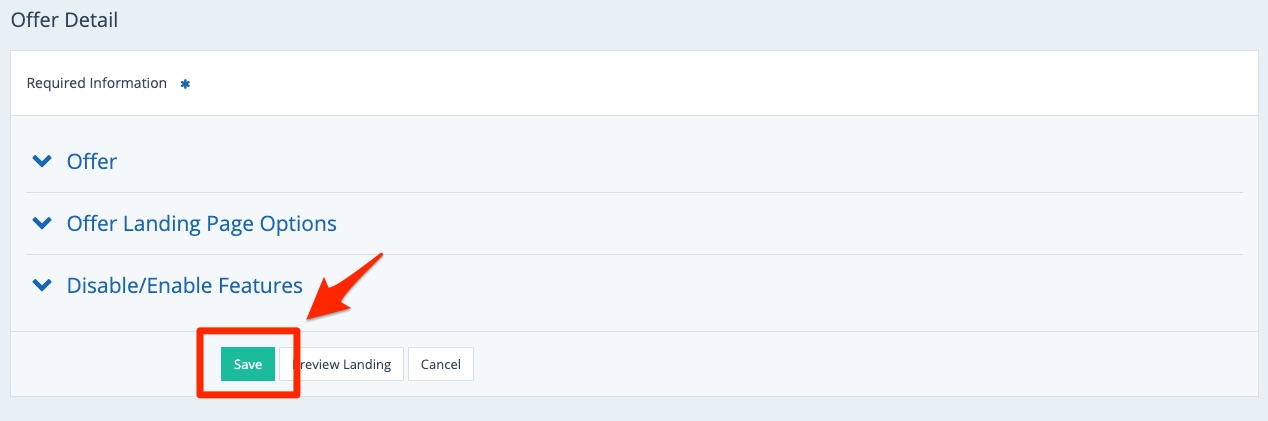Expand the Offer section chevron
The height and width of the screenshot is (421, 1268).
[42, 161]
